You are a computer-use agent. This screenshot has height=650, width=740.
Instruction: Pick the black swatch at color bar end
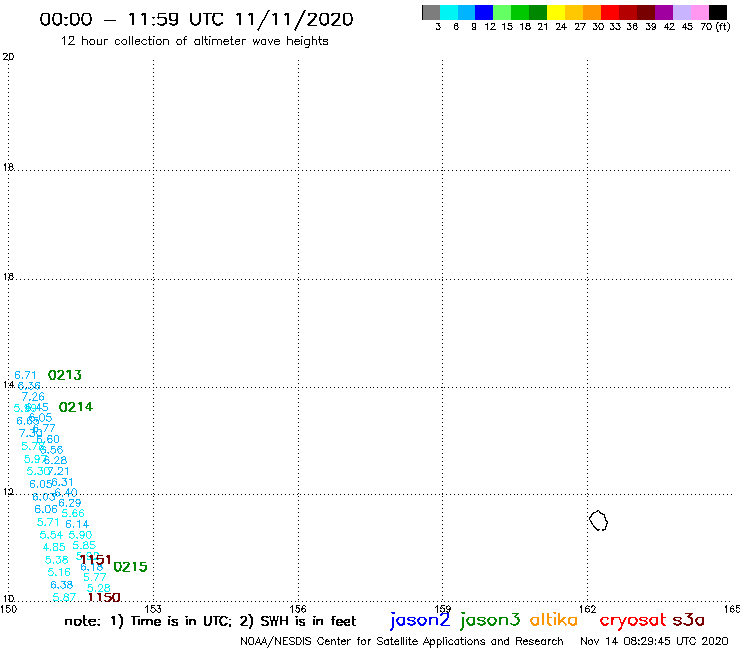pos(717,12)
